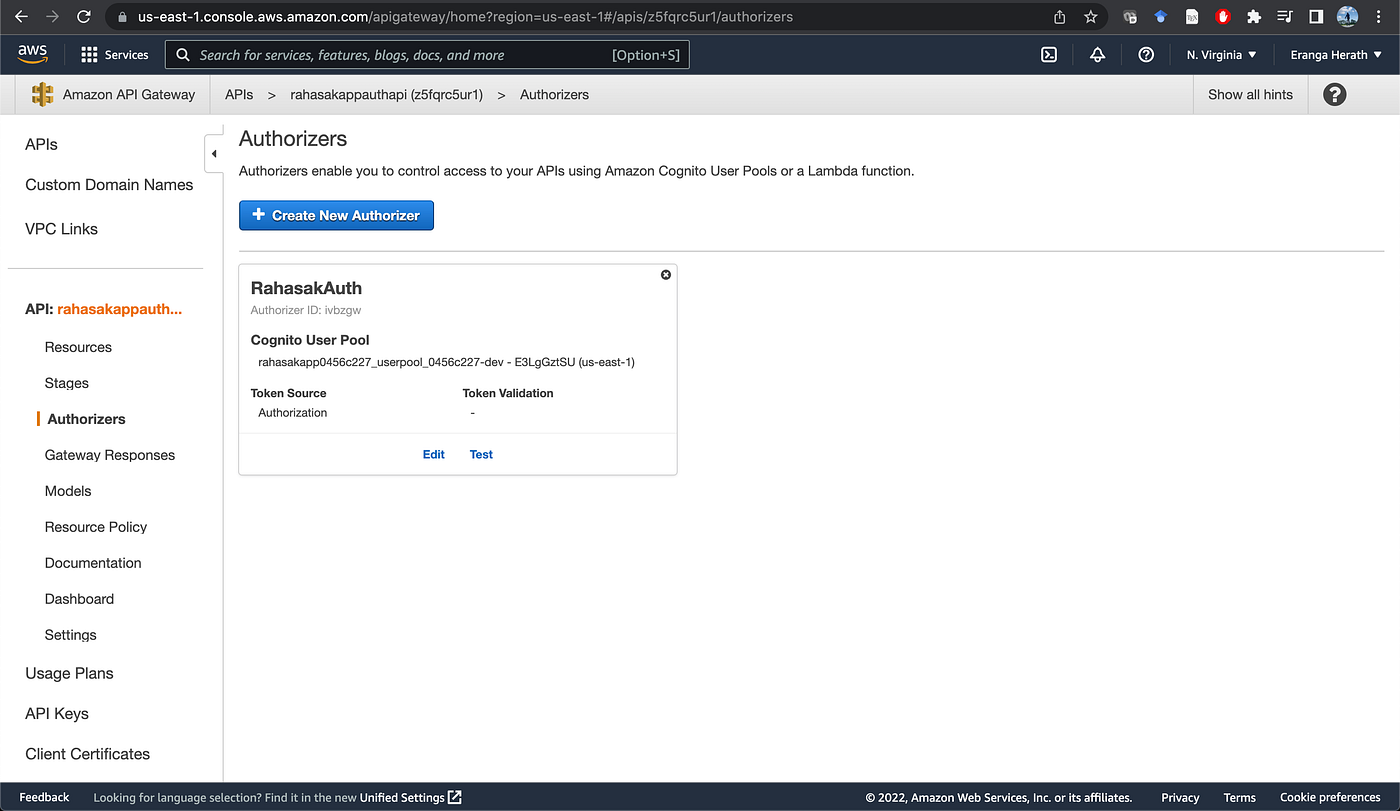Viewport: 1400px width, 811px height.
Task: Open Client Certificates
Action: (87, 754)
